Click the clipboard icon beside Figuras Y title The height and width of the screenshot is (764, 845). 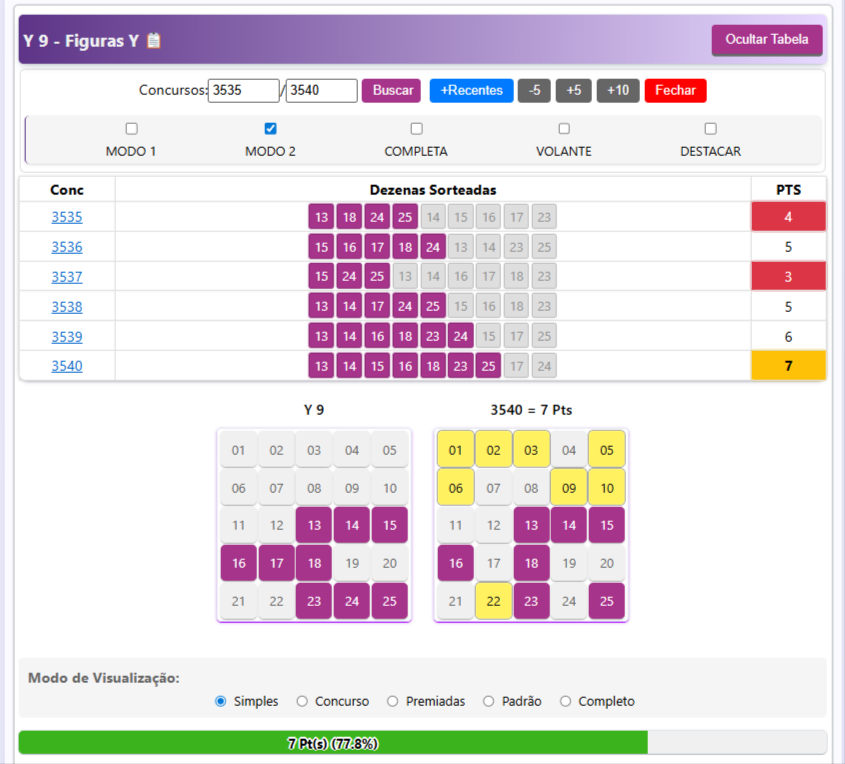click(x=153, y=41)
